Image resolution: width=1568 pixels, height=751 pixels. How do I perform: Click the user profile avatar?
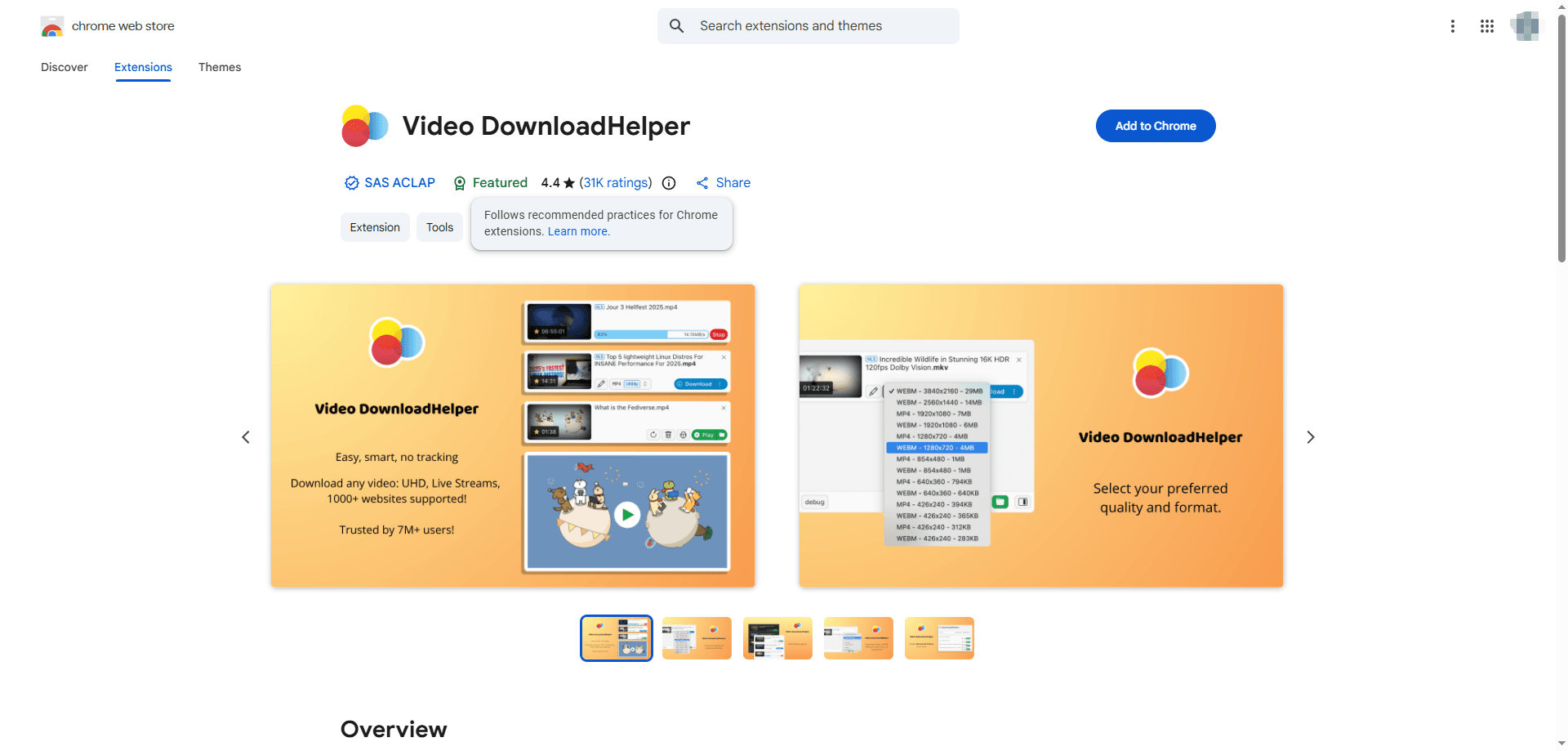pyautogui.click(x=1525, y=26)
